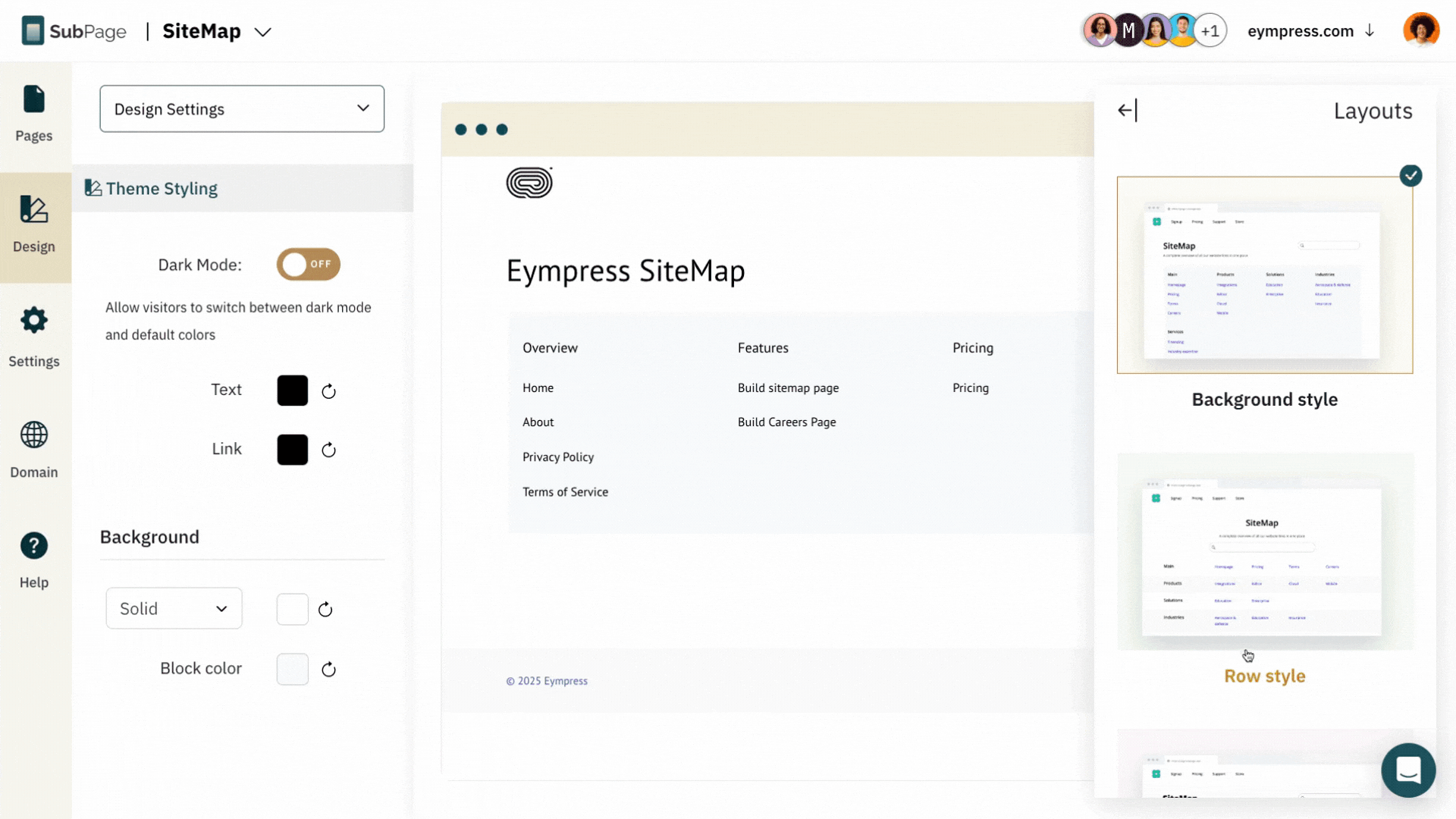Viewport: 1456px width, 819px height.
Task: Click the Pricing column heading
Action: coord(973,348)
